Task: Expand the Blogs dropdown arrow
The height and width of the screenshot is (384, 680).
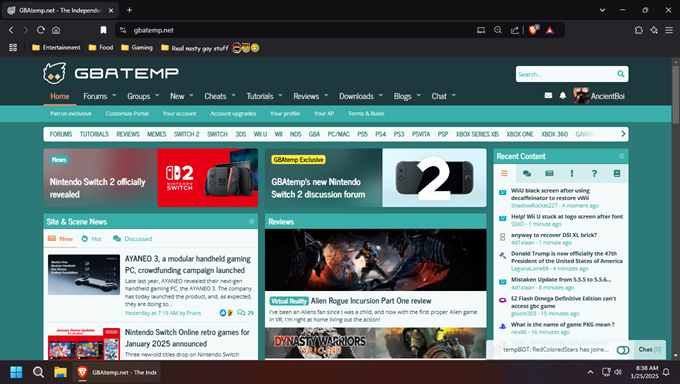Action: (418, 95)
